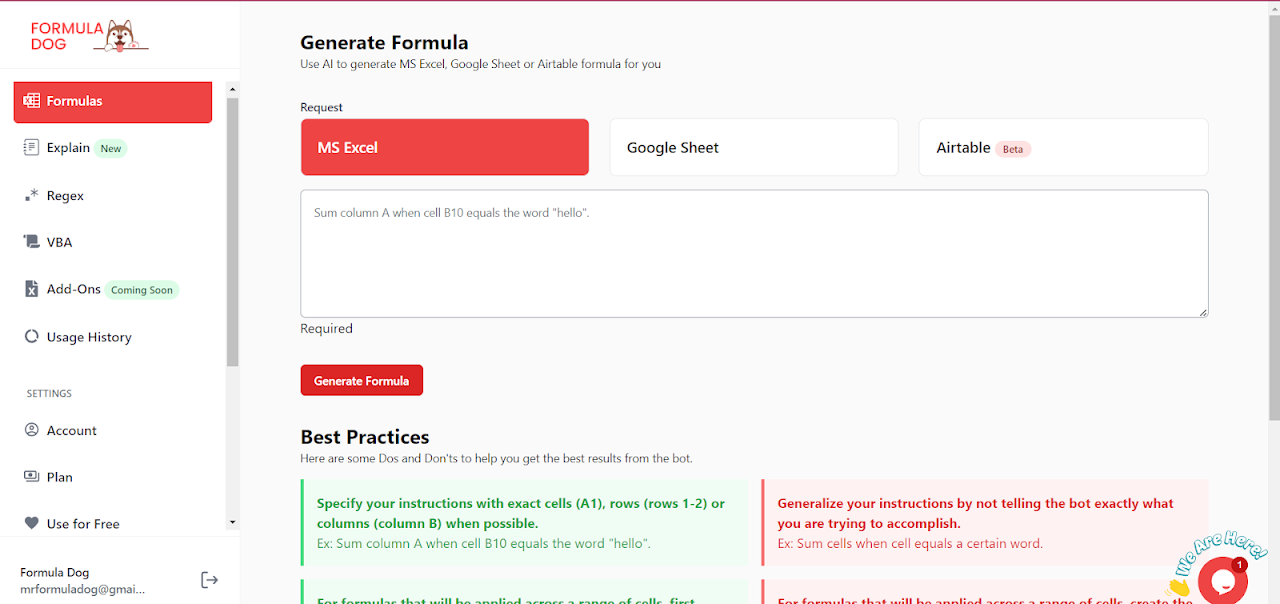The height and width of the screenshot is (604, 1280).
Task: Click the Generate Formula button
Action: pos(362,380)
